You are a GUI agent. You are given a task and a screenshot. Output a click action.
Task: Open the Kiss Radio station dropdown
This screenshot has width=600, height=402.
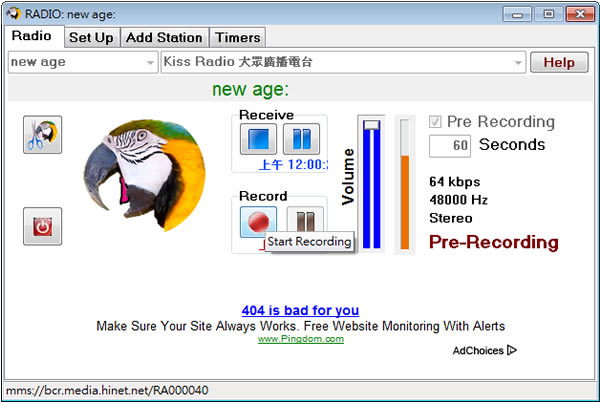point(518,62)
